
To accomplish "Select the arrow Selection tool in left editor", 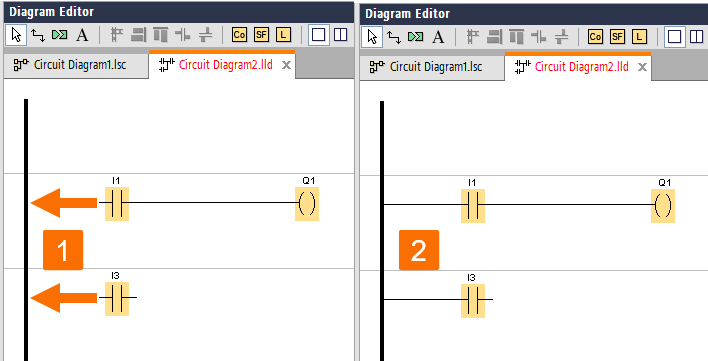I will (x=16, y=35).
